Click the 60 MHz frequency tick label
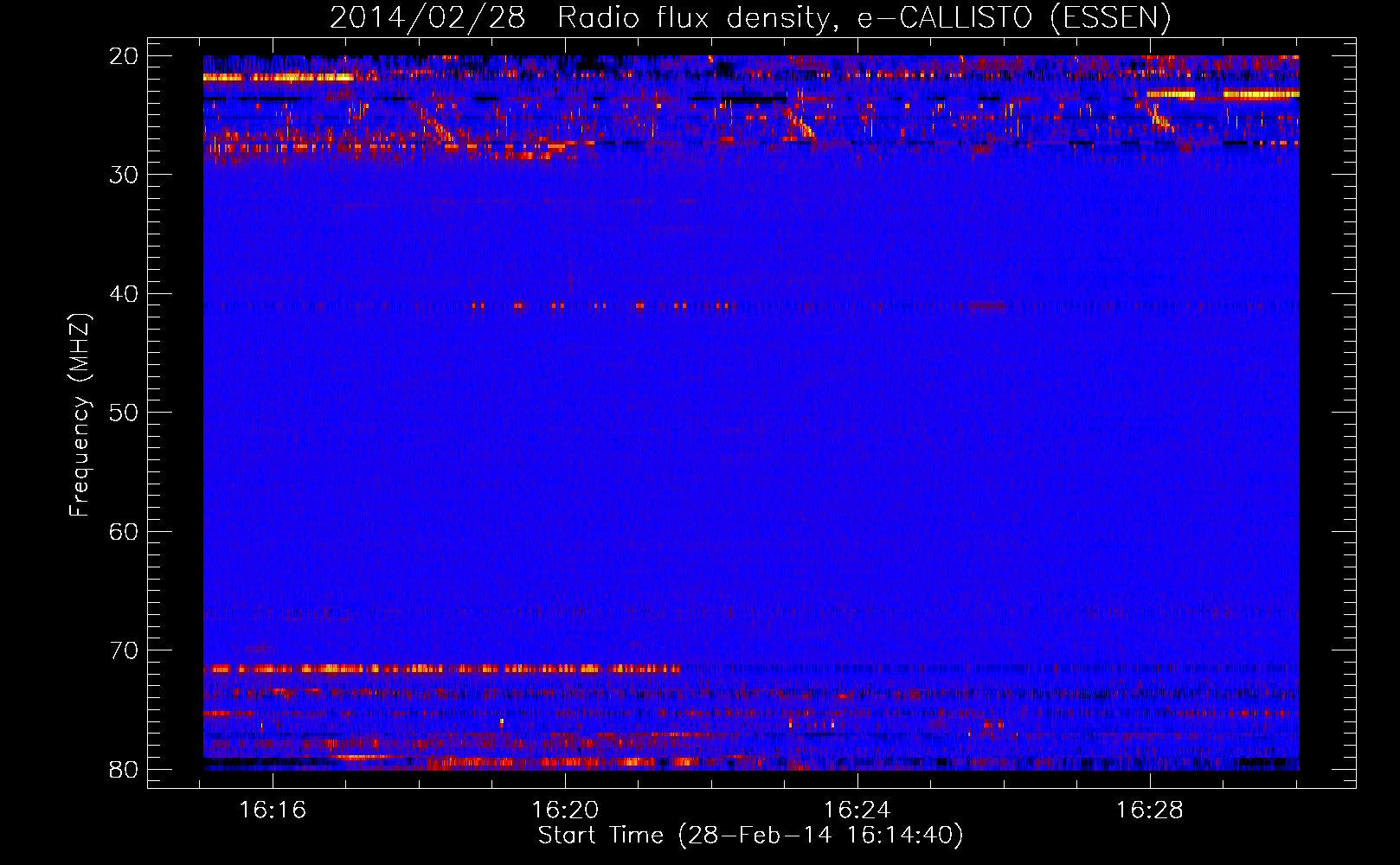Screen dimensions: 1400x865 coord(125,532)
